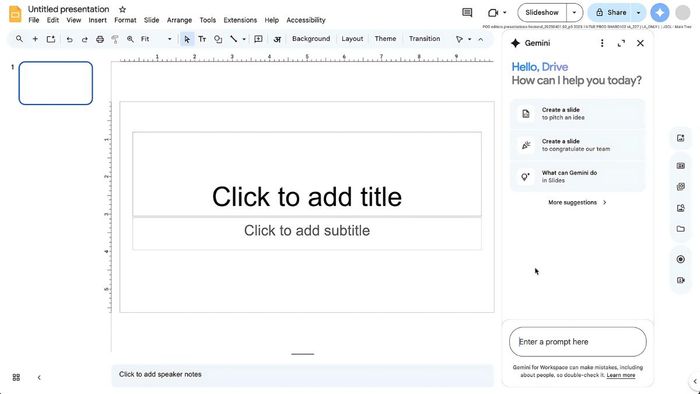Click to add speaker notes
Screen dimensions: 700x394
302,374
